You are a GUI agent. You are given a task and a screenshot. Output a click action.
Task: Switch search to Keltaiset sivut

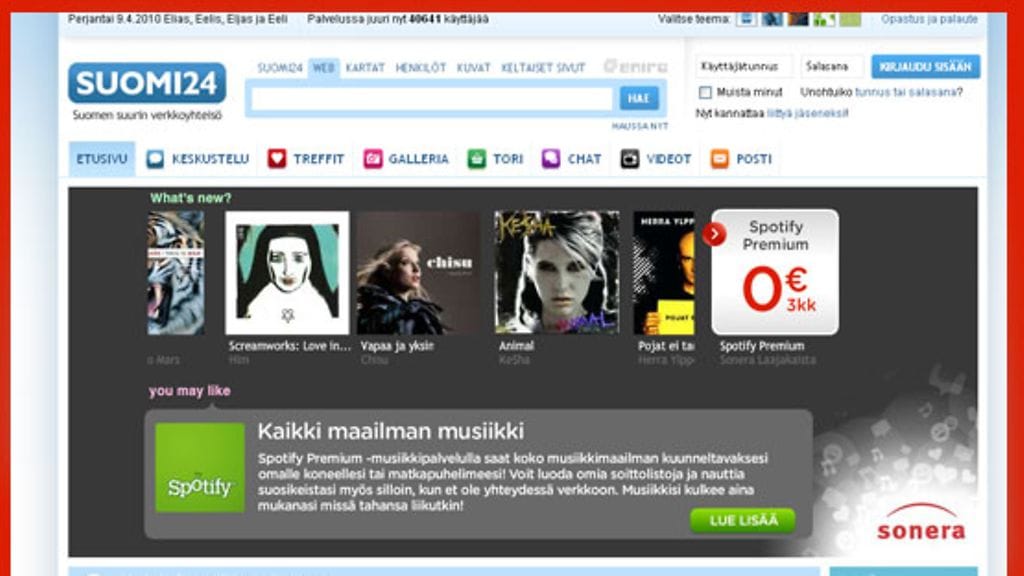pos(543,68)
